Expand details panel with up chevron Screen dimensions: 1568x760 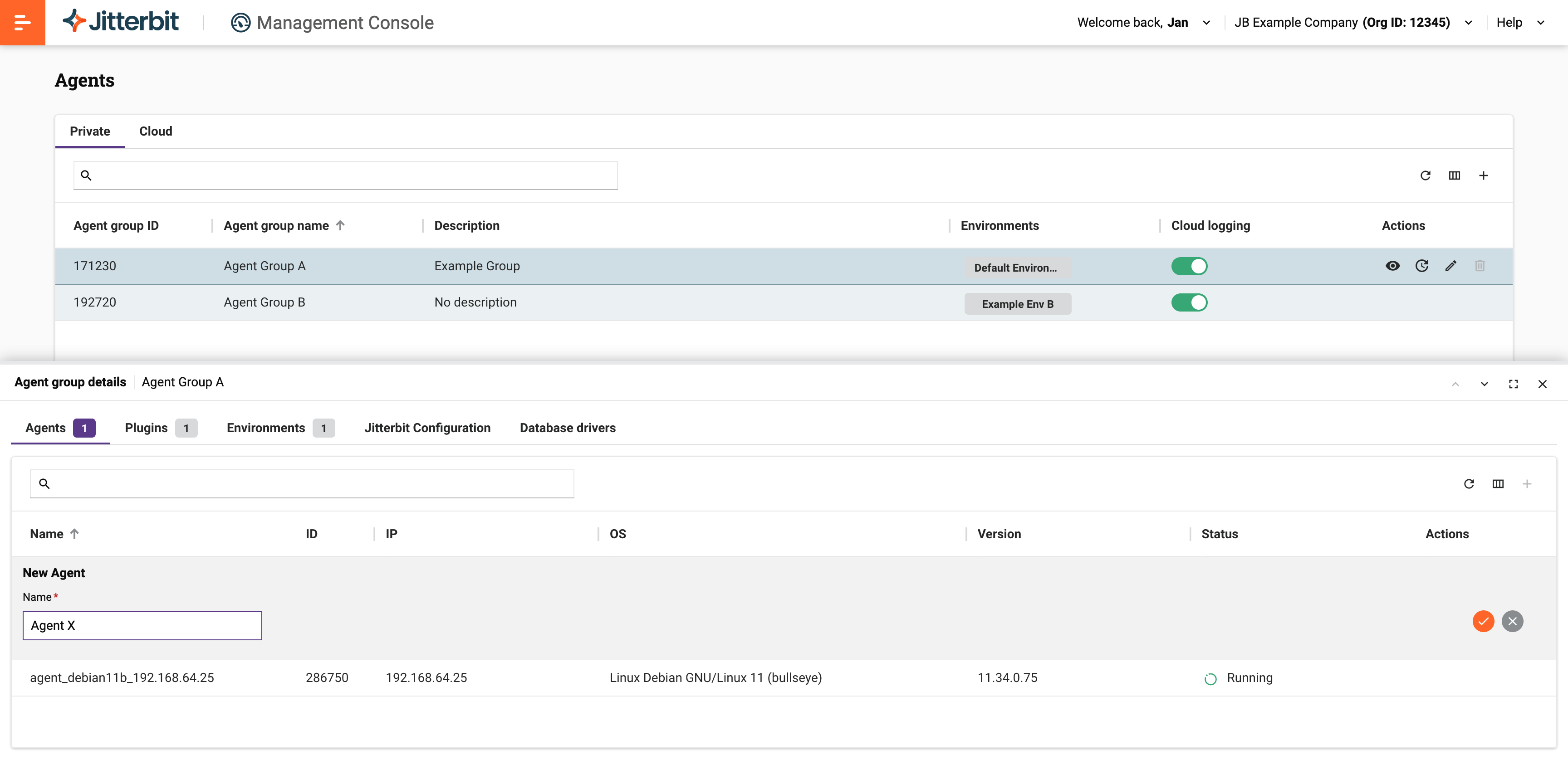point(1455,384)
